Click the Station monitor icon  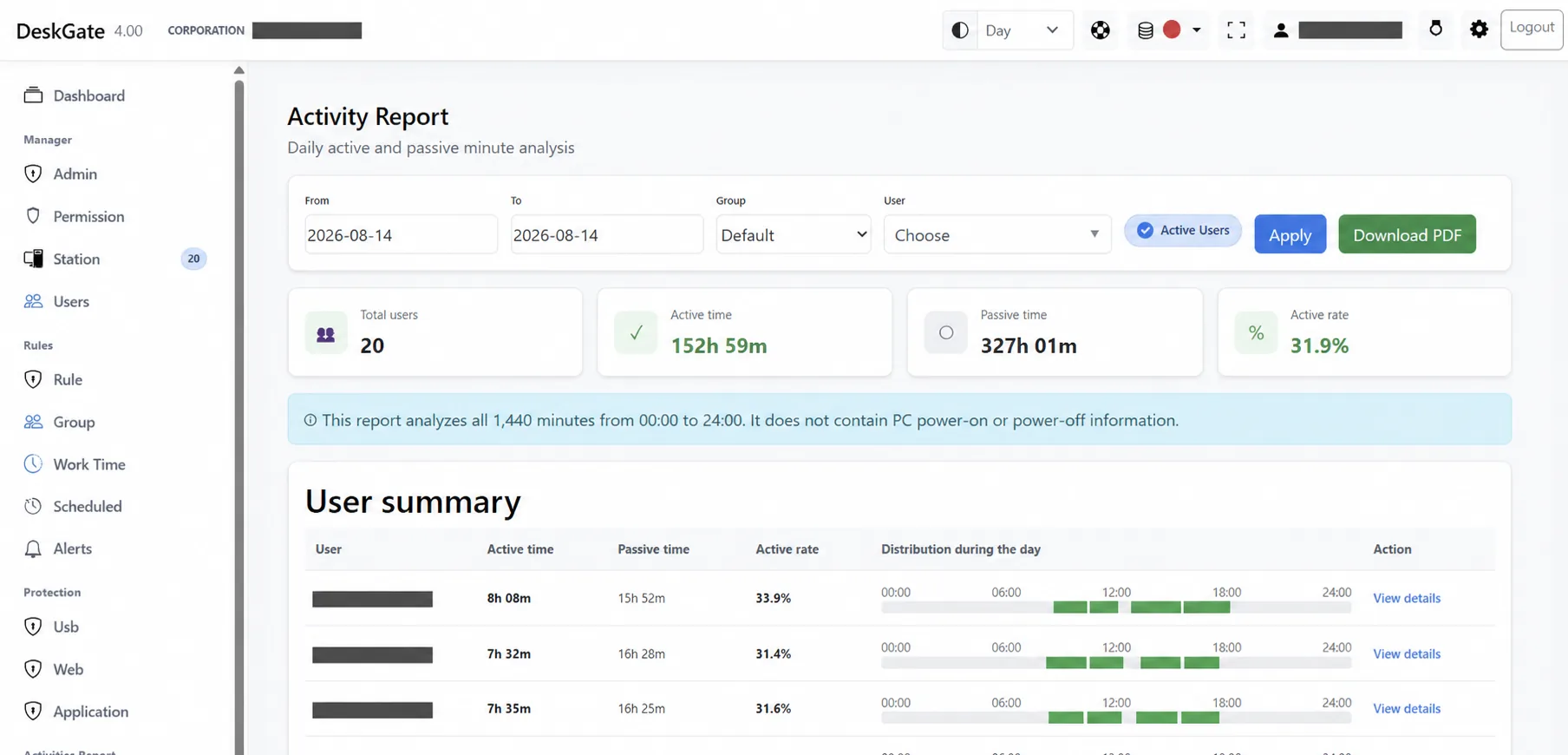coord(33,259)
